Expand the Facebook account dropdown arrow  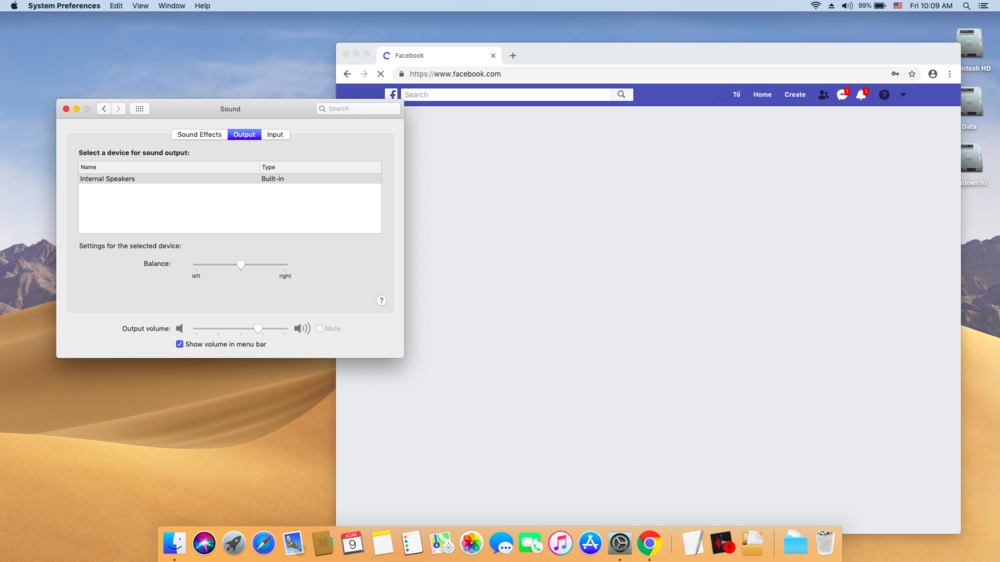click(x=903, y=94)
